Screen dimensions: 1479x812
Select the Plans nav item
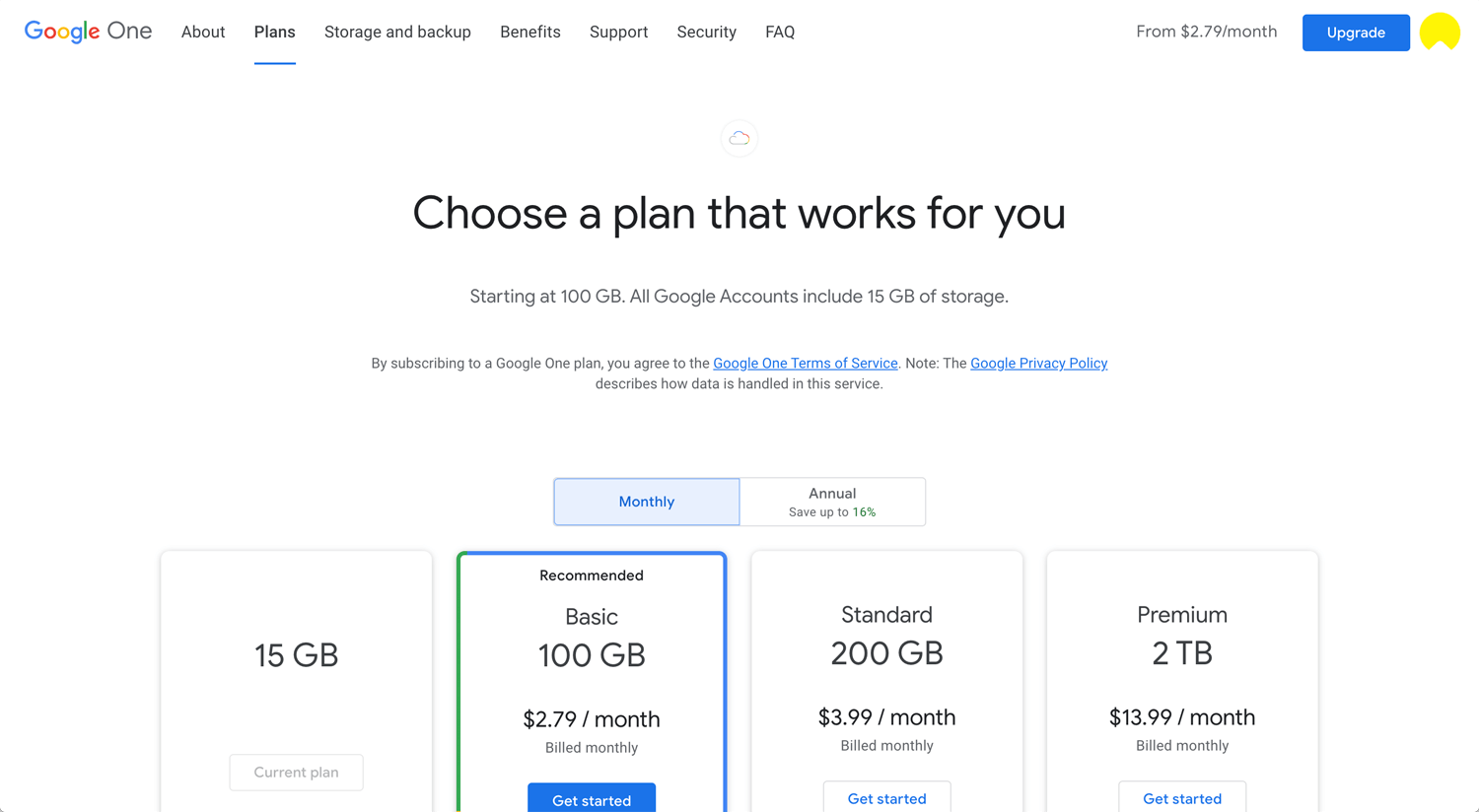[274, 33]
